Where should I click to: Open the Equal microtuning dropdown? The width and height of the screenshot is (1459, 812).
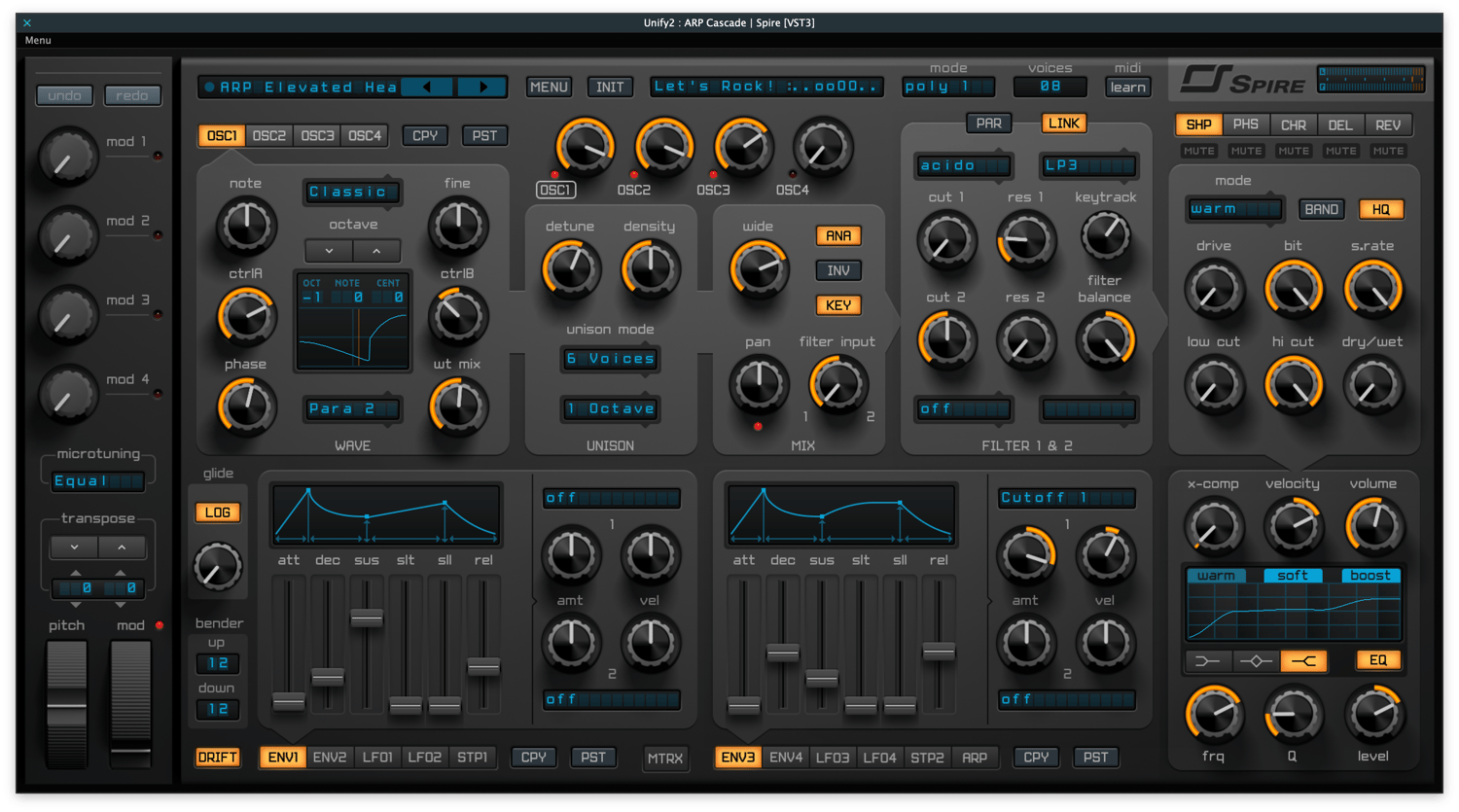click(x=98, y=480)
